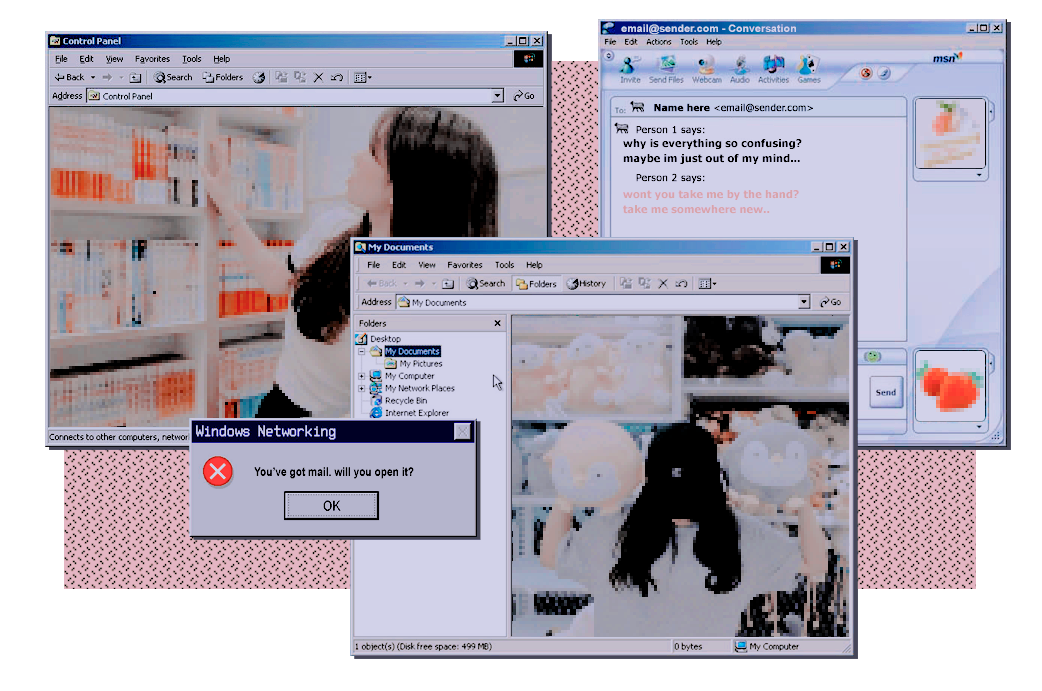Toggle the Folders view in Control Panel
Viewport: 1042px width, 691px height.
[x=222, y=77]
